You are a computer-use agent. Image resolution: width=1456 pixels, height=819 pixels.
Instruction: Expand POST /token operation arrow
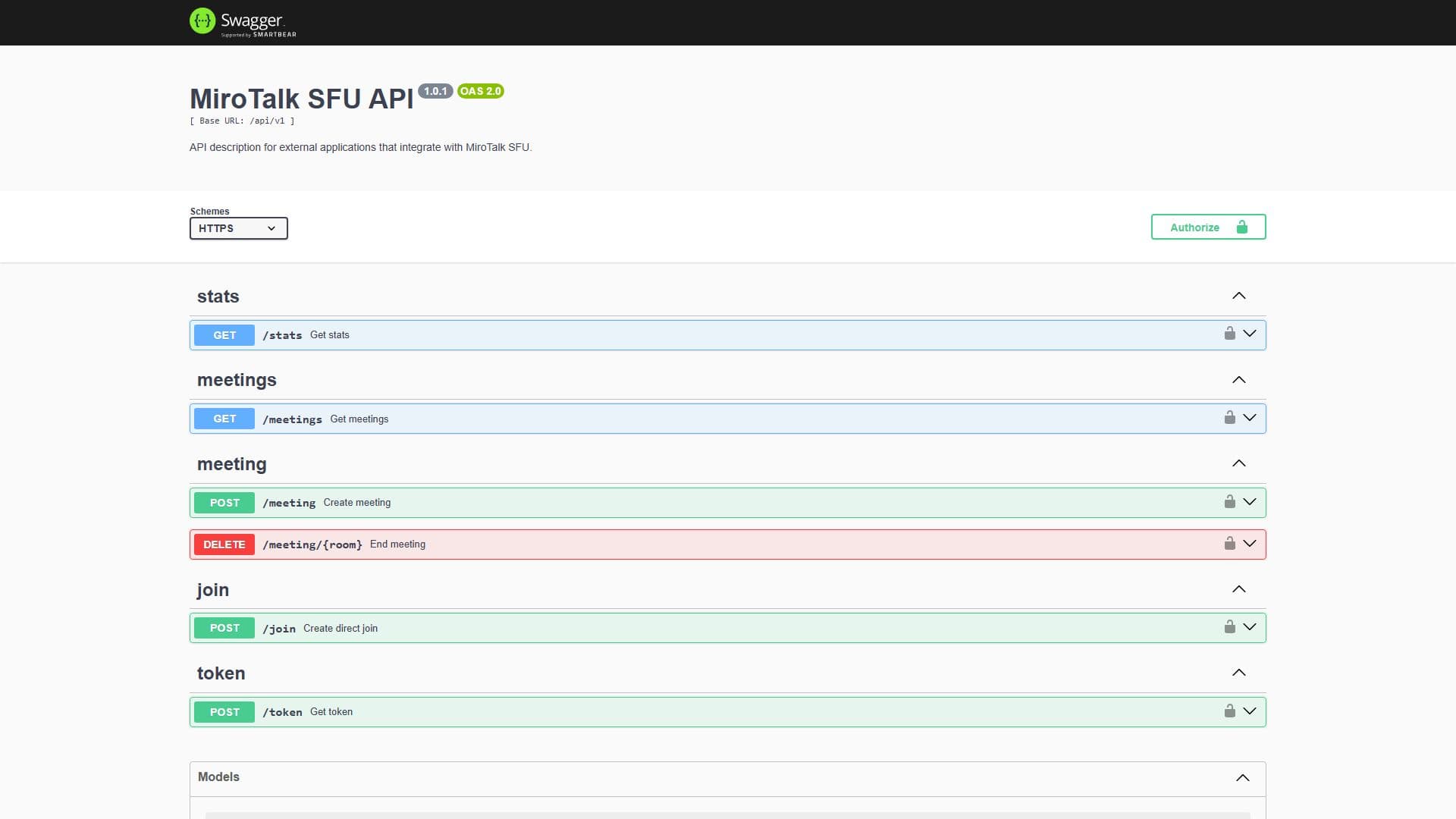pyautogui.click(x=1250, y=711)
